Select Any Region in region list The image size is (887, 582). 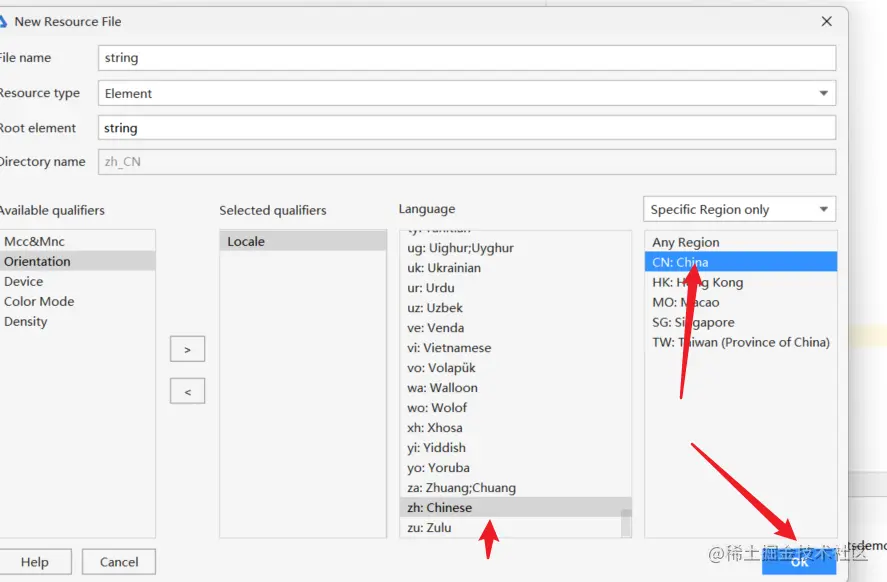(740, 242)
